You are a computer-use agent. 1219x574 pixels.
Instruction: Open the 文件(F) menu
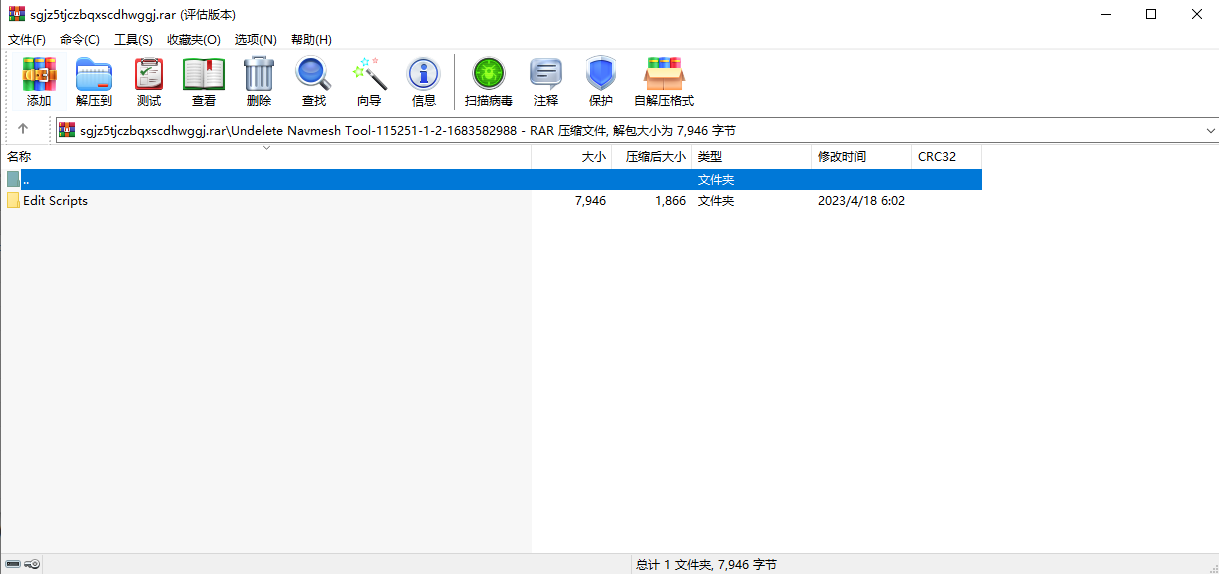(x=27, y=39)
